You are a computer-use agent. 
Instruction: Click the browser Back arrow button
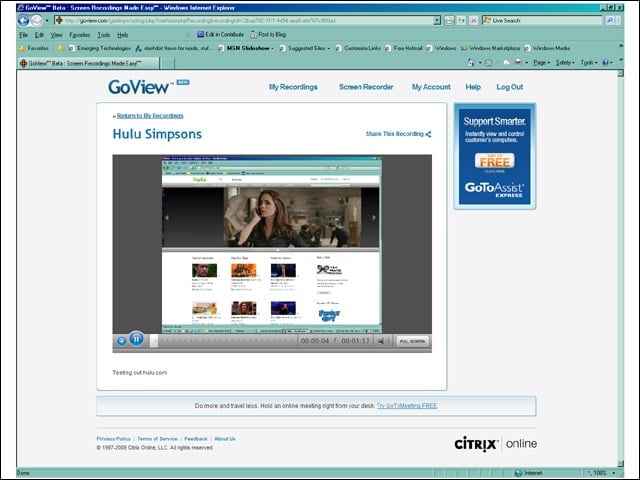point(23,20)
